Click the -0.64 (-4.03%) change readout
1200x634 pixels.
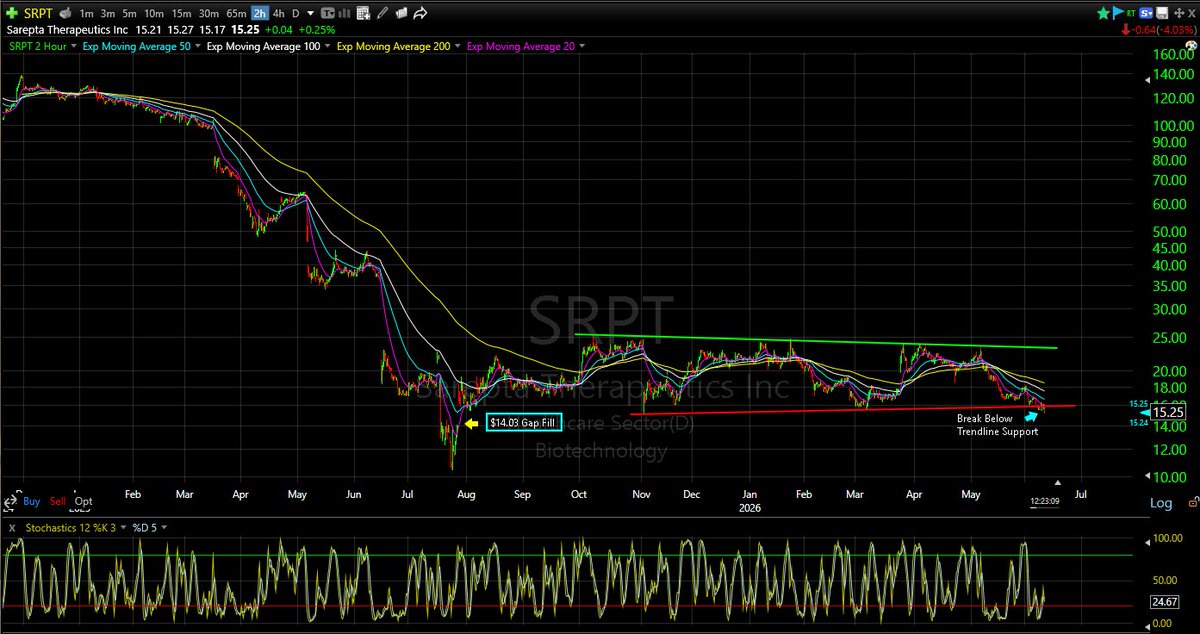click(x=1158, y=30)
